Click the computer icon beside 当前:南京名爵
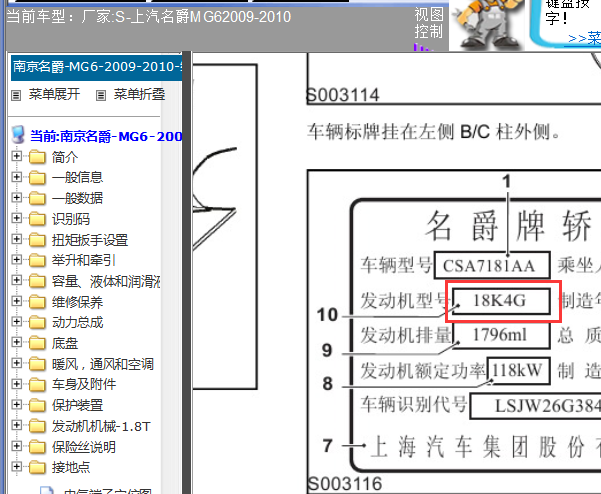The image size is (601, 494). pos(18,135)
